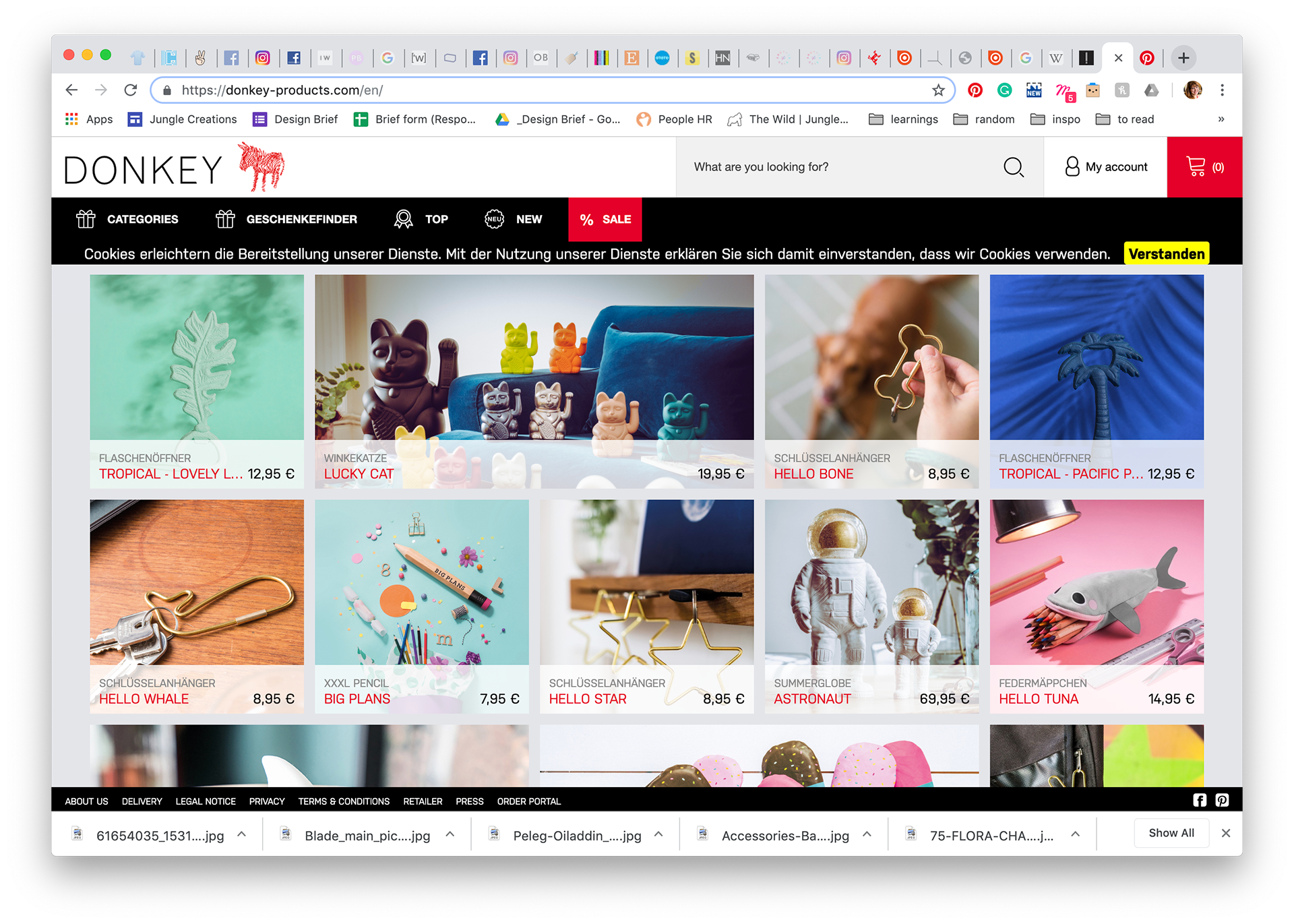
Task: Accept cookies with Verstanden button
Action: (x=1166, y=254)
